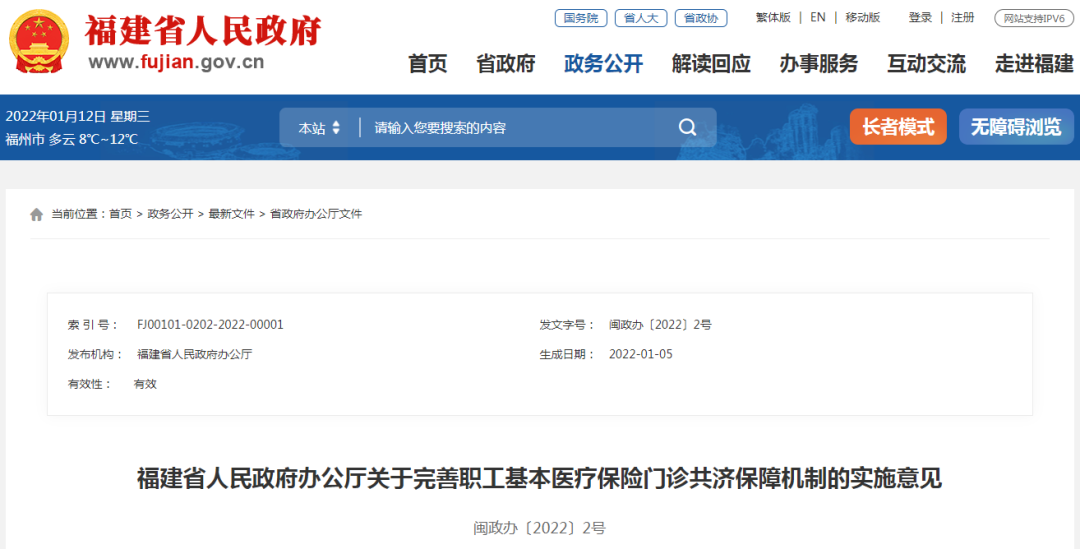Viewport: 1080px width, 549px height.
Task: Switch to 繁体版 traditional Chinese
Action: tap(773, 17)
